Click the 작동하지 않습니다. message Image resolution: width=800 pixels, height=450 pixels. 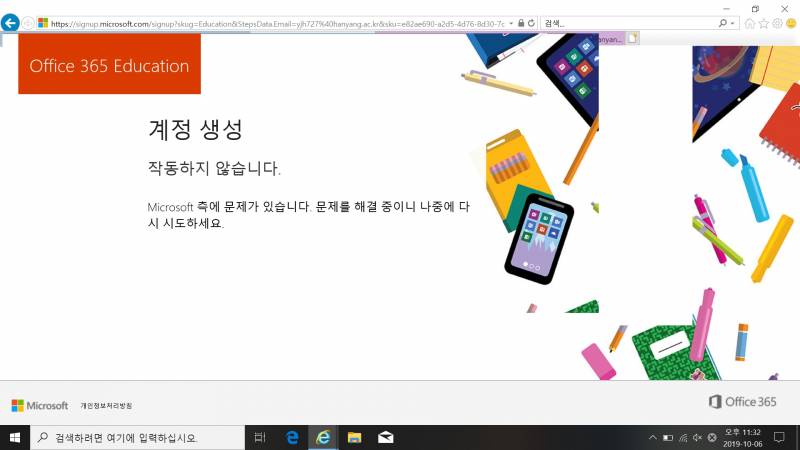[214, 168]
